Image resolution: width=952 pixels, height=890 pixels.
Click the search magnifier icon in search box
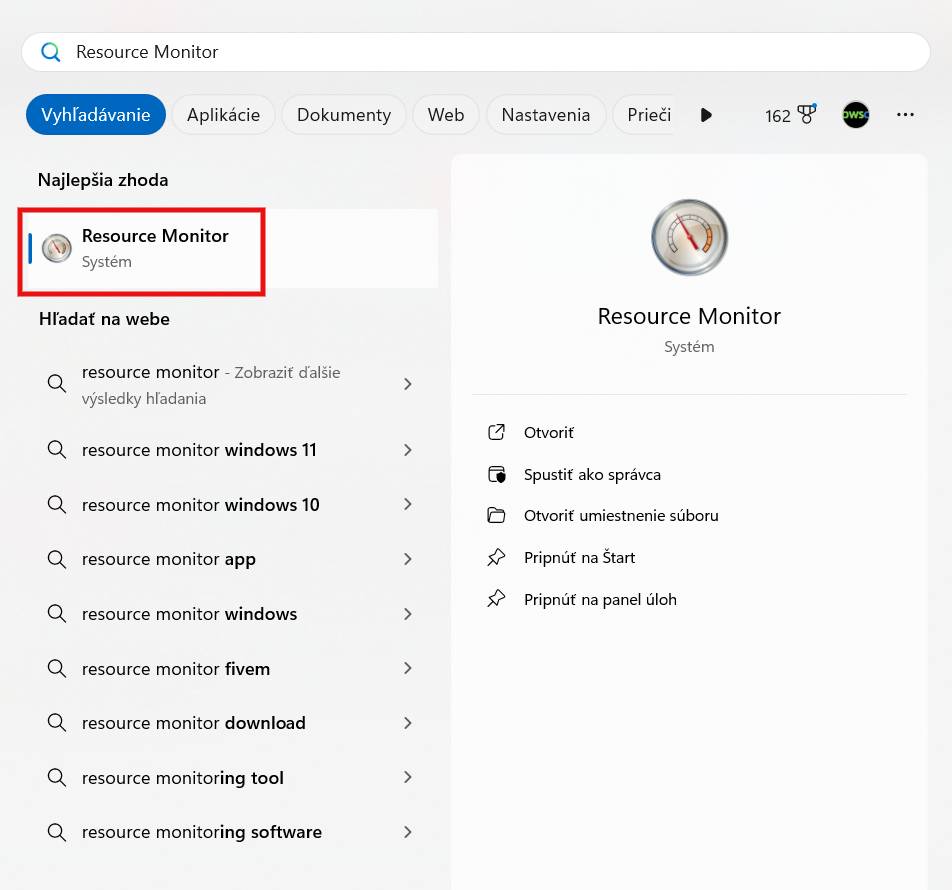coord(50,52)
